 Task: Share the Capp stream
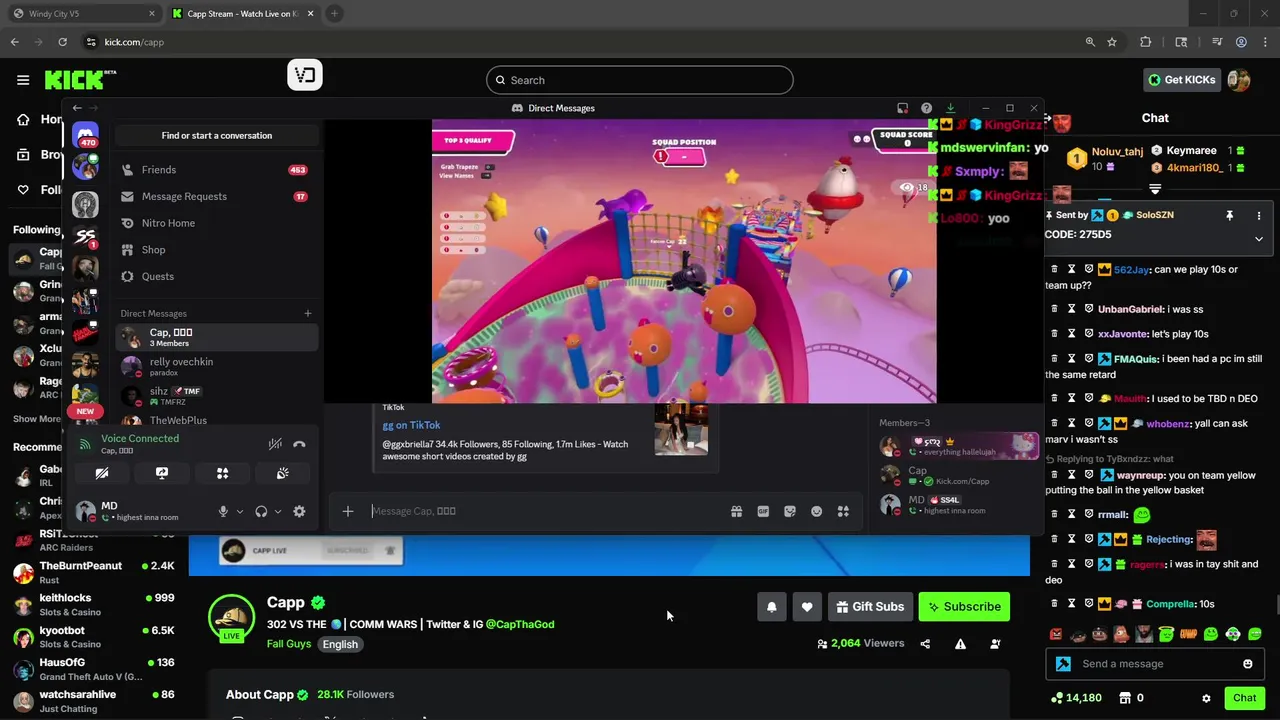pos(925,644)
